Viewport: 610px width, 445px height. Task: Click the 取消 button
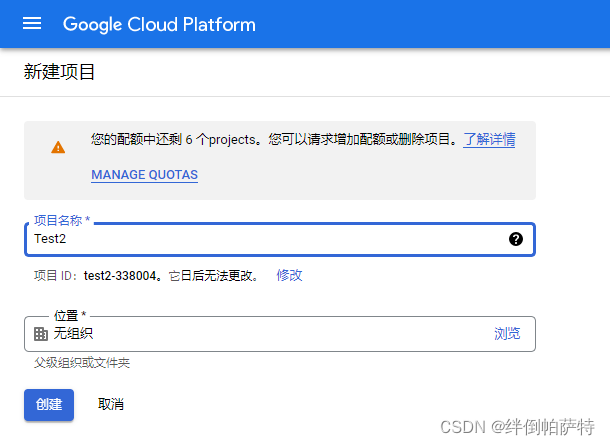pos(111,404)
